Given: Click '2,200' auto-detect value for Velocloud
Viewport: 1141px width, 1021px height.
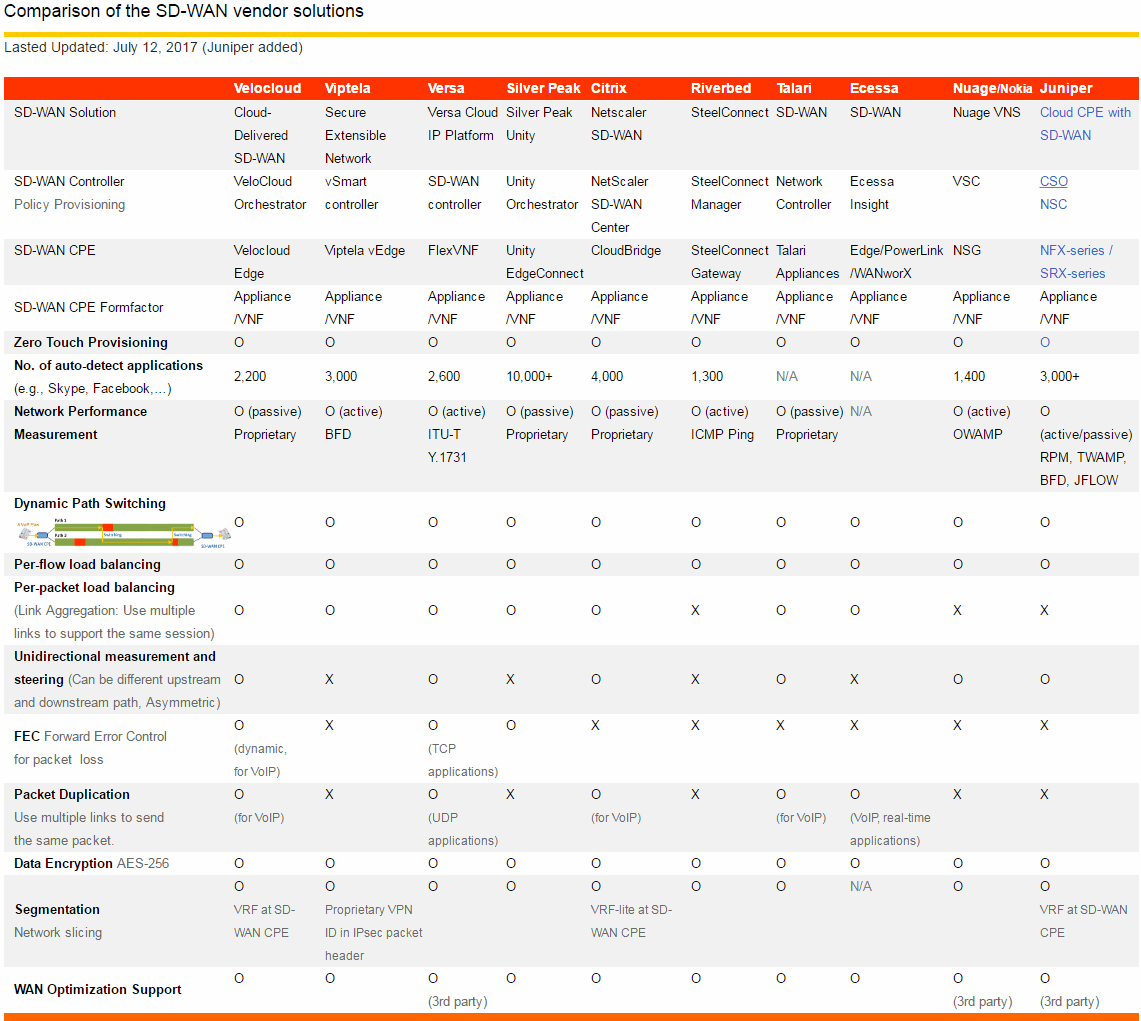Looking at the screenshot, I should 250,376.
